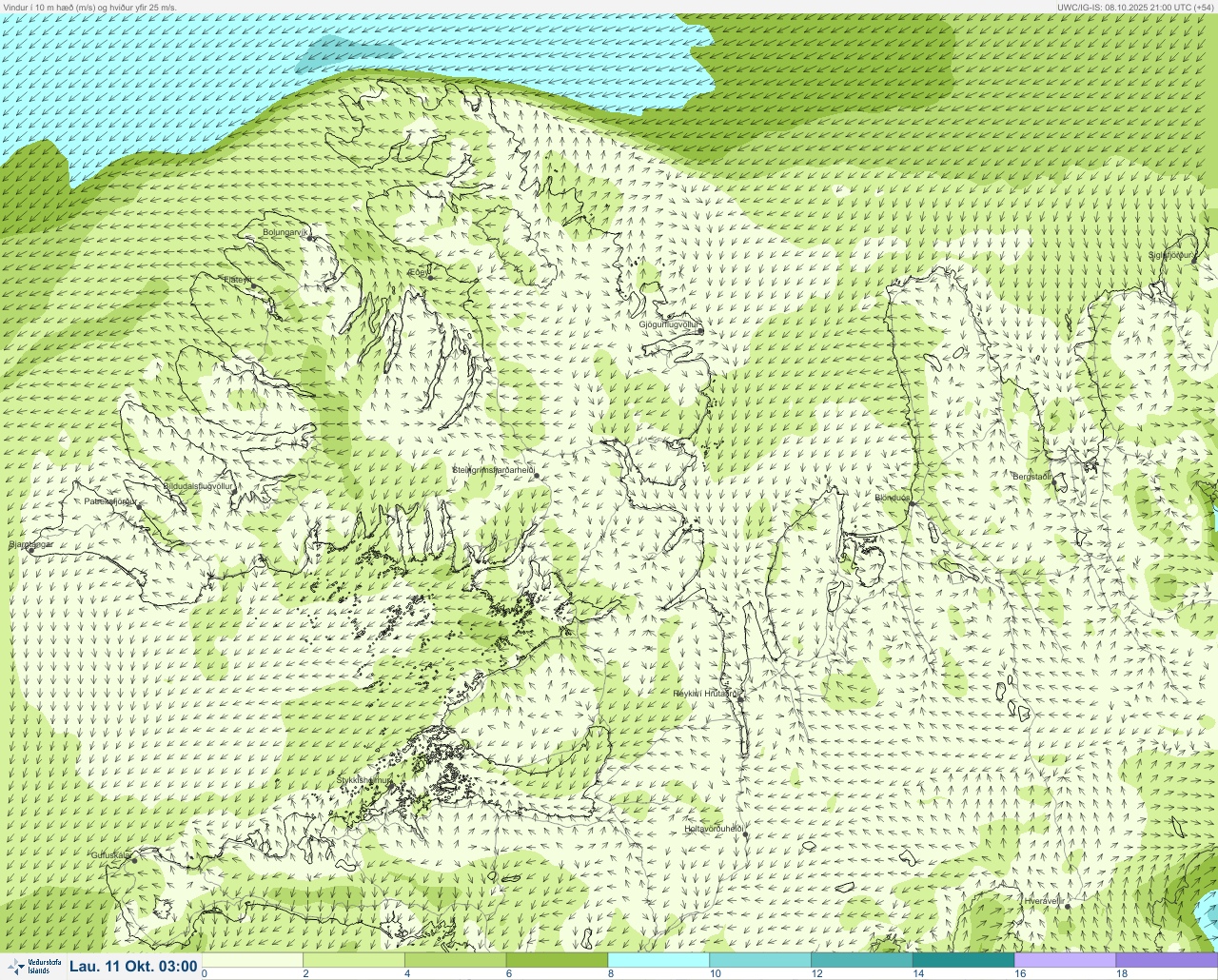
Task: Select the Gjögurflugvöllur station label
Action: click(669, 324)
